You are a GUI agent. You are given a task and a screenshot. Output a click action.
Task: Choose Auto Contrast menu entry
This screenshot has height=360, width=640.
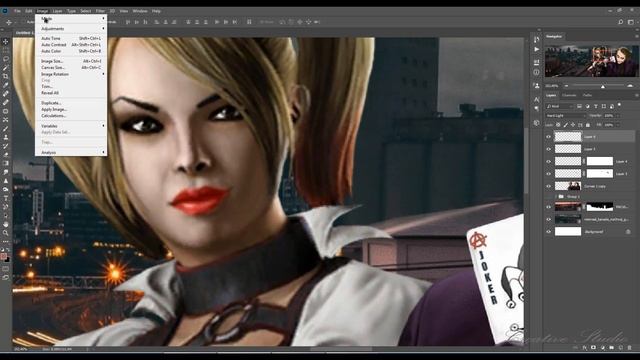[x=71, y=45]
